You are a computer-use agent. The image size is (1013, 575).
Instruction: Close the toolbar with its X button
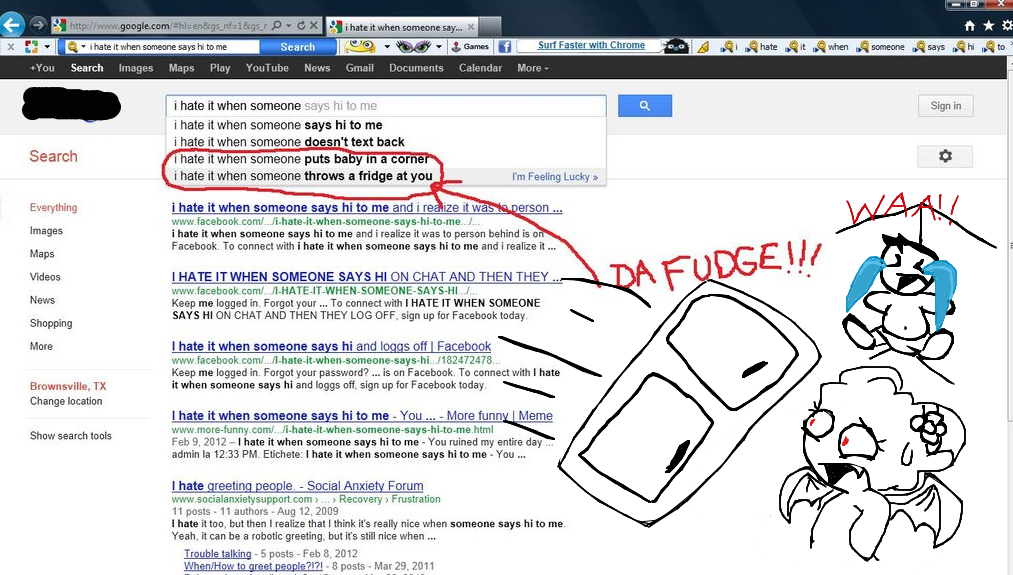coord(11,47)
